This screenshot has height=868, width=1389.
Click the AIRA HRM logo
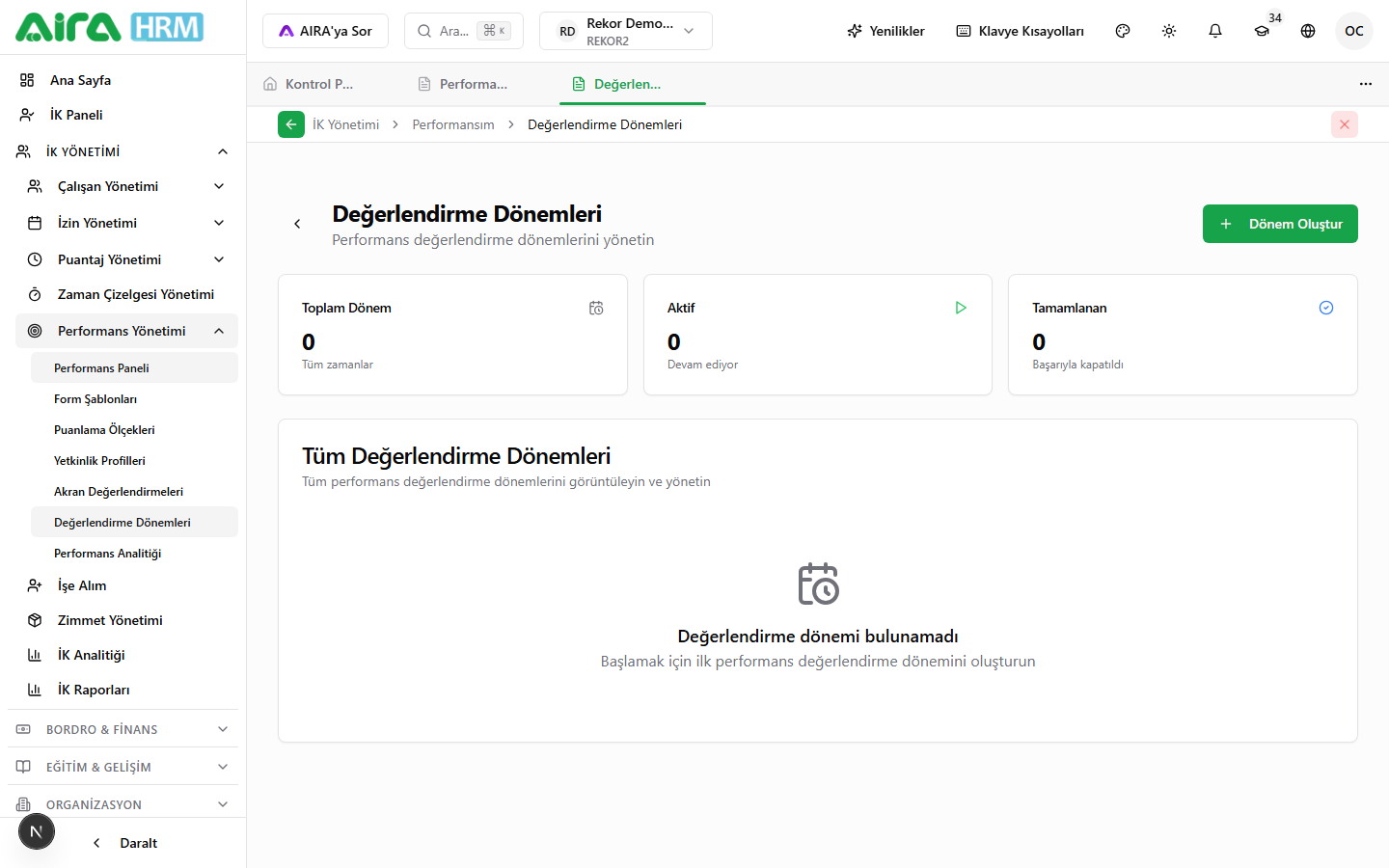[x=109, y=27]
